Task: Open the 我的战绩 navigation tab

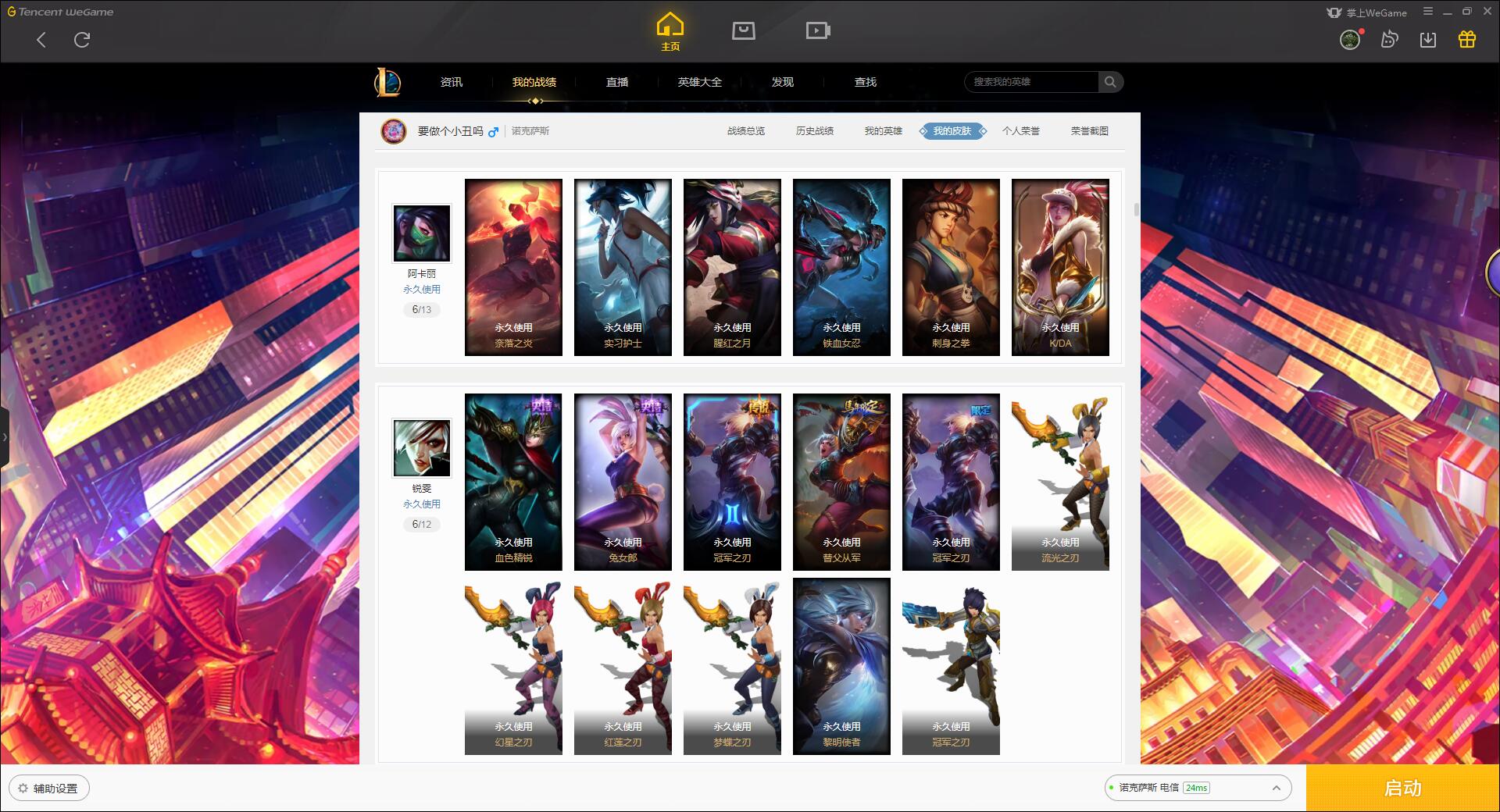Action: (x=534, y=82)
